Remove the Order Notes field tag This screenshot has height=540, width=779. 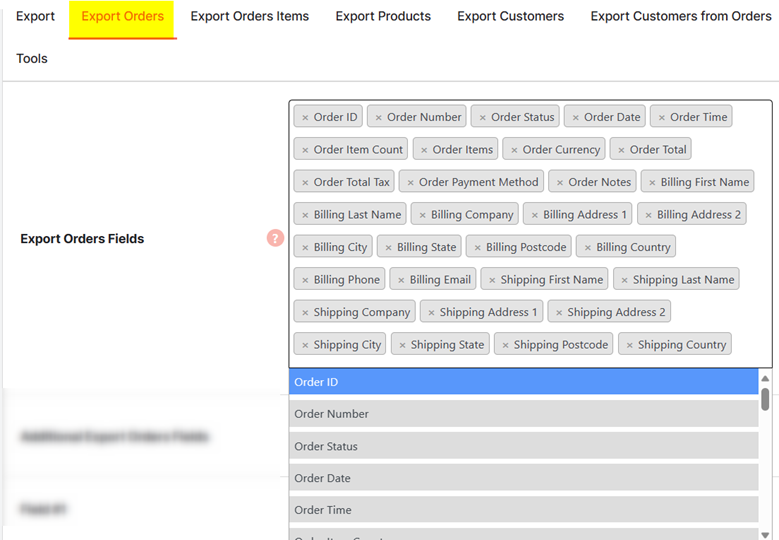(x=560, y=183)
